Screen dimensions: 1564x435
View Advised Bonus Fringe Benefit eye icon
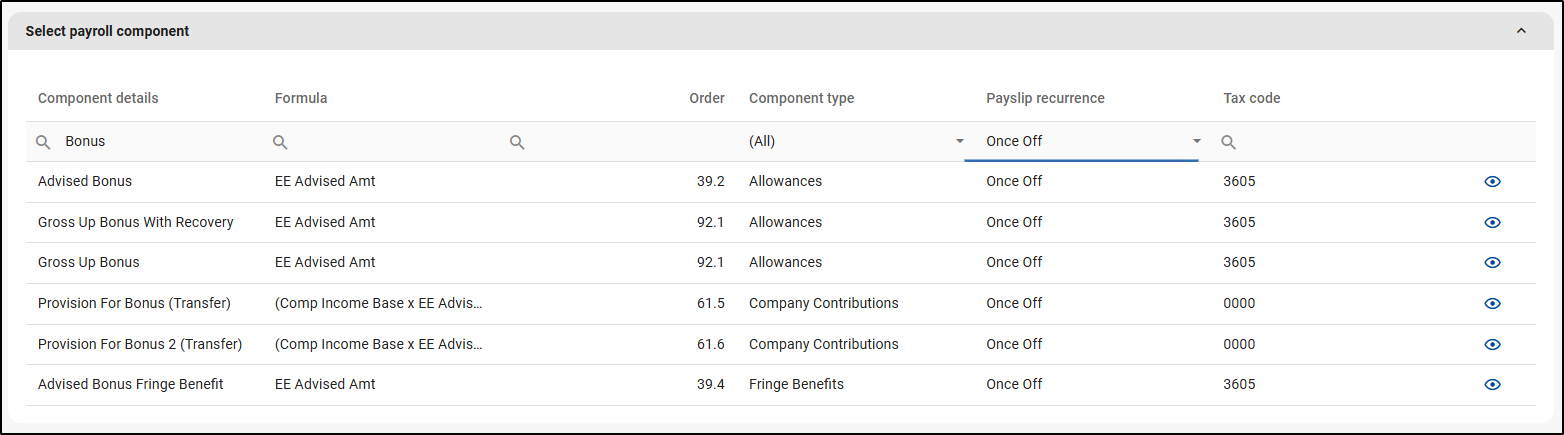pyautogui.click(x=1492, y=384)
